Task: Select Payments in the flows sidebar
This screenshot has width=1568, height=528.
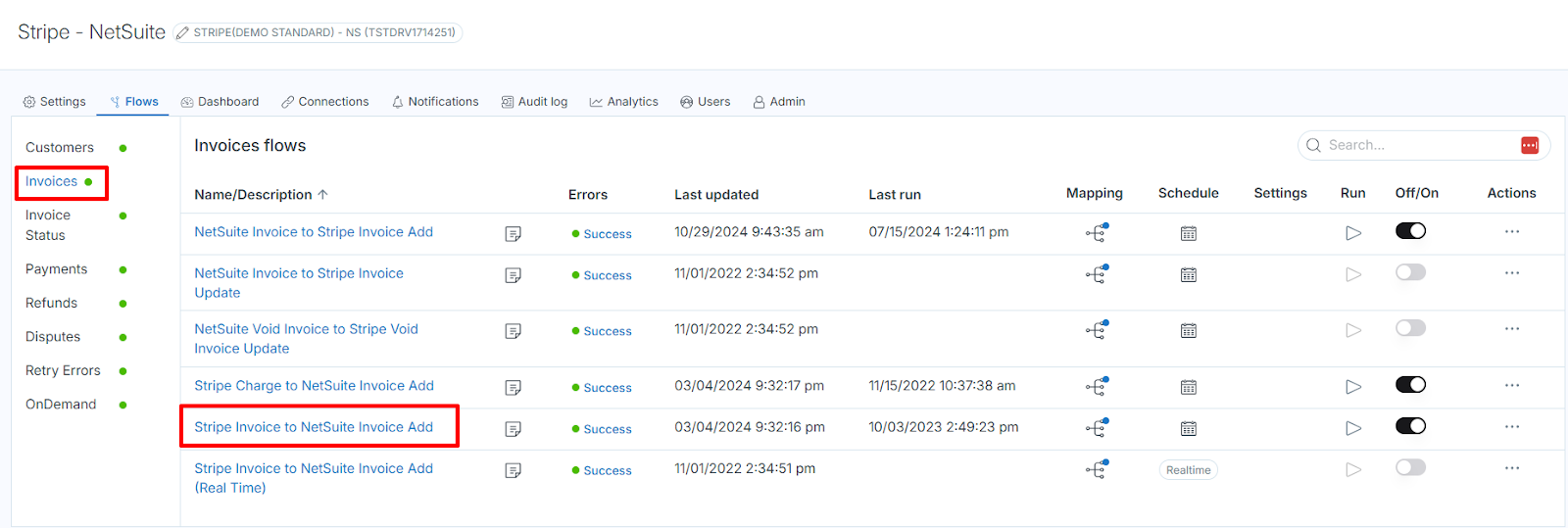Action: 56,269
